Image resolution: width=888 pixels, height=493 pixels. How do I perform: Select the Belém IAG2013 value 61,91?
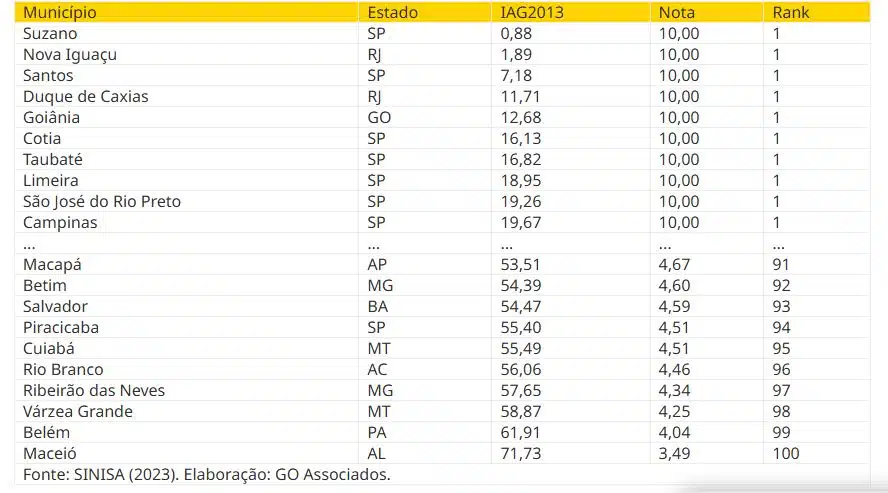click(520, 432)
